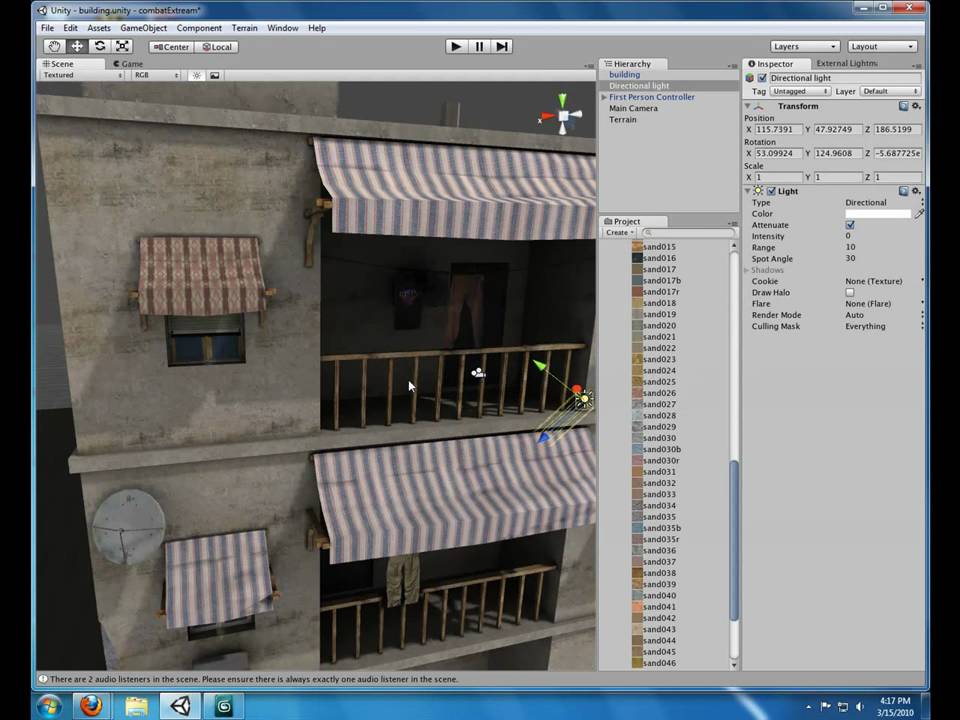Toggle scene lighting with the sun icon

pos(197,75)
